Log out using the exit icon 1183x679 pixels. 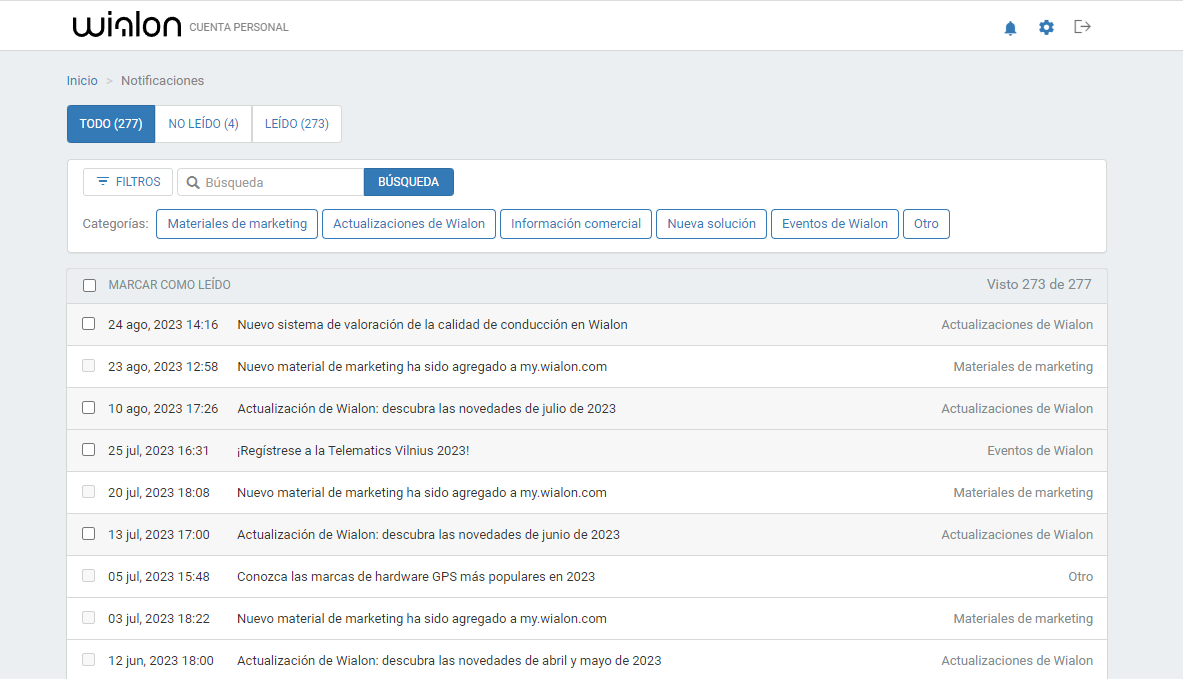1082,27
